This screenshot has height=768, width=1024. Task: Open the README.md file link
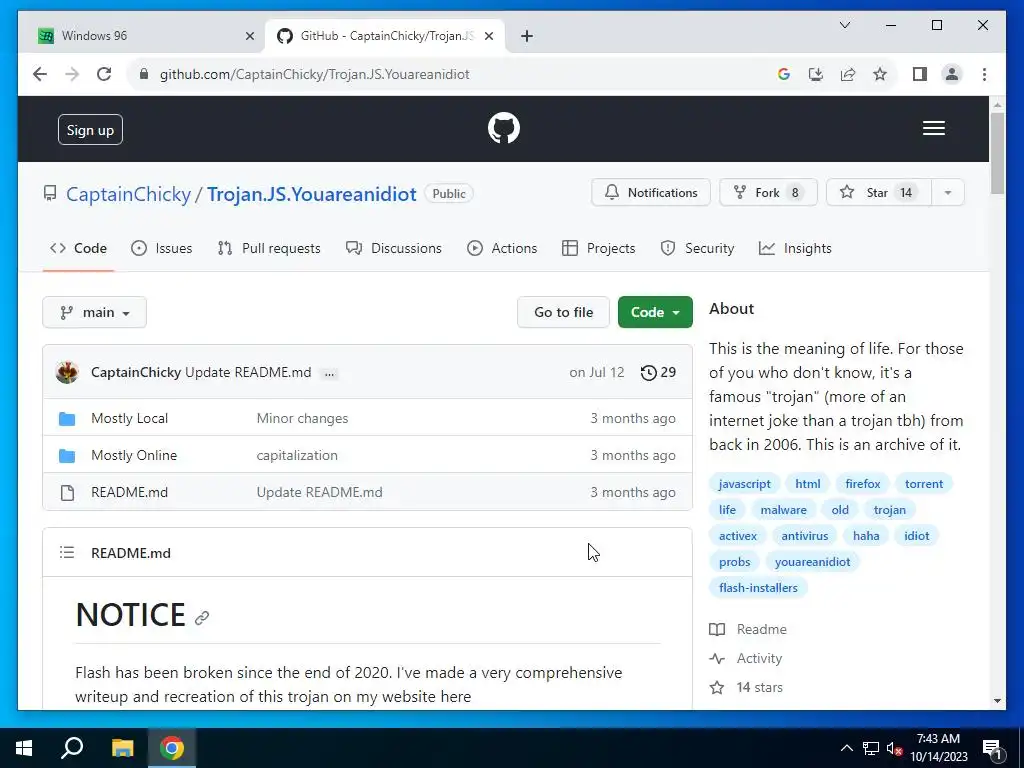[129, 492]
